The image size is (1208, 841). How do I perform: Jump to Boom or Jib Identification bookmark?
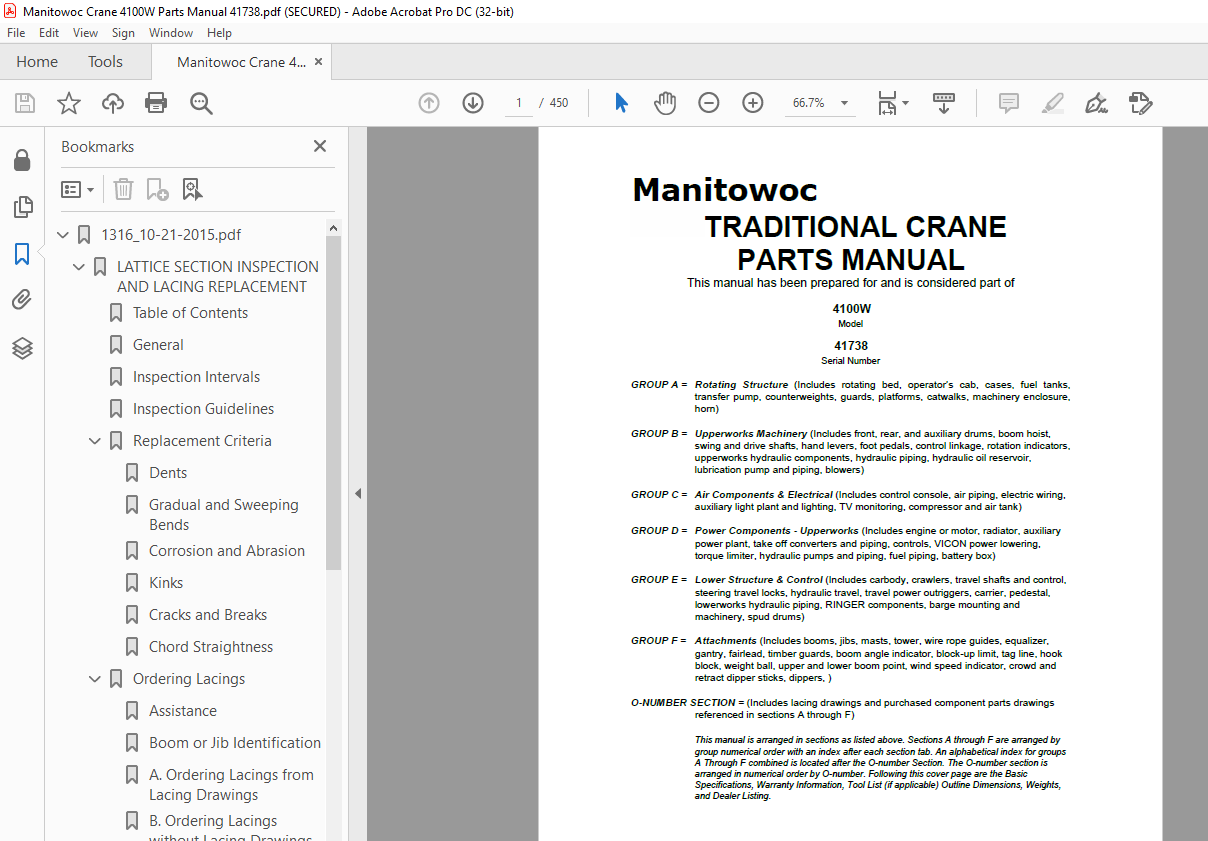click(235, 743)
